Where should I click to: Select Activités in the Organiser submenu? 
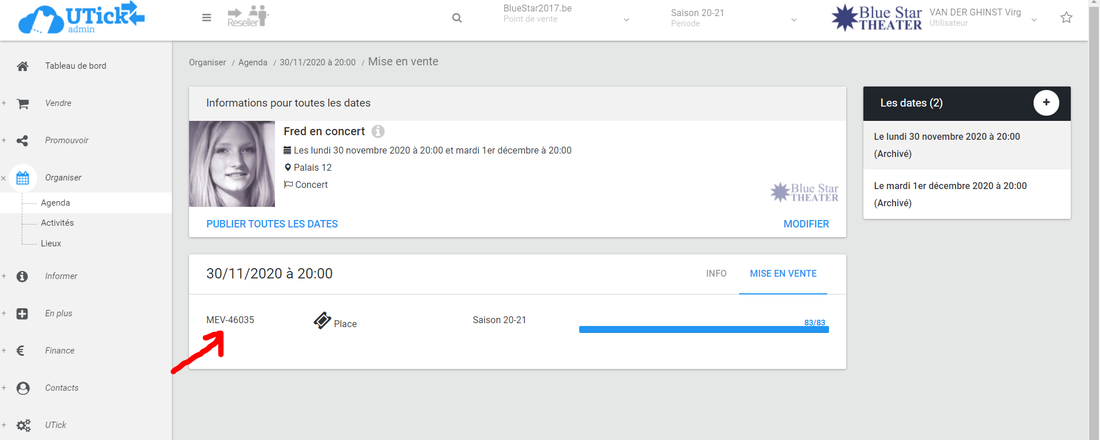[x=57, y=223]
